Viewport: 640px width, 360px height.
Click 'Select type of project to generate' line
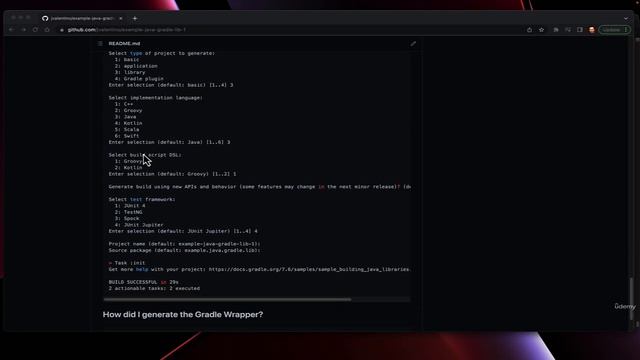click(x=162, y=53)
